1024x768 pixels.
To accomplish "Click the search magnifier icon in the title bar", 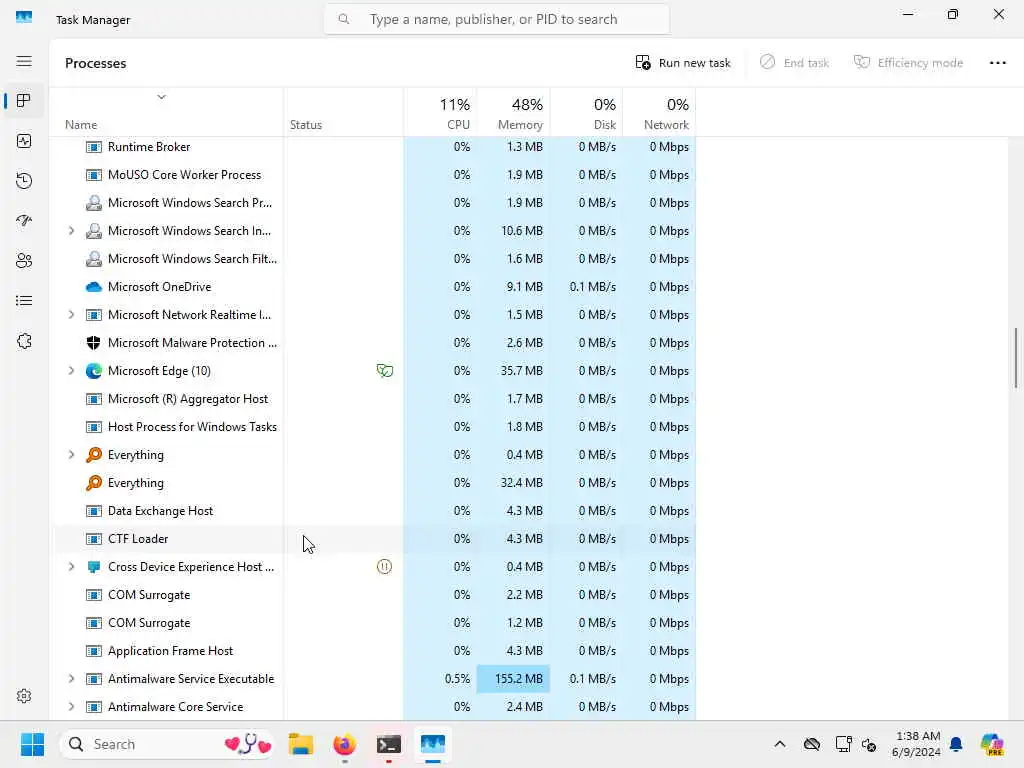I will 344,20.
